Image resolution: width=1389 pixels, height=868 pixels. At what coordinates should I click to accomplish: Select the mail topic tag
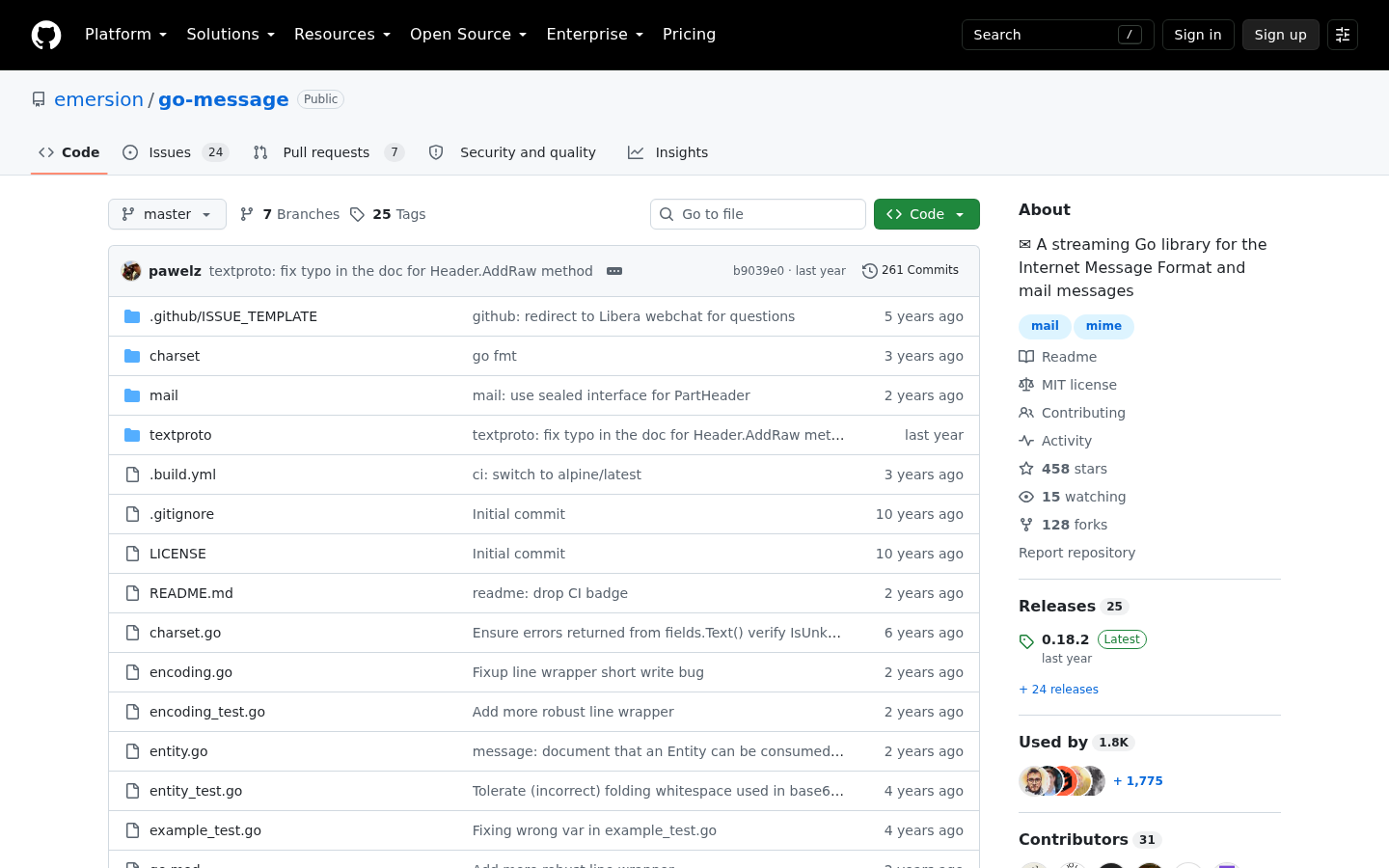click(1045, 326)
